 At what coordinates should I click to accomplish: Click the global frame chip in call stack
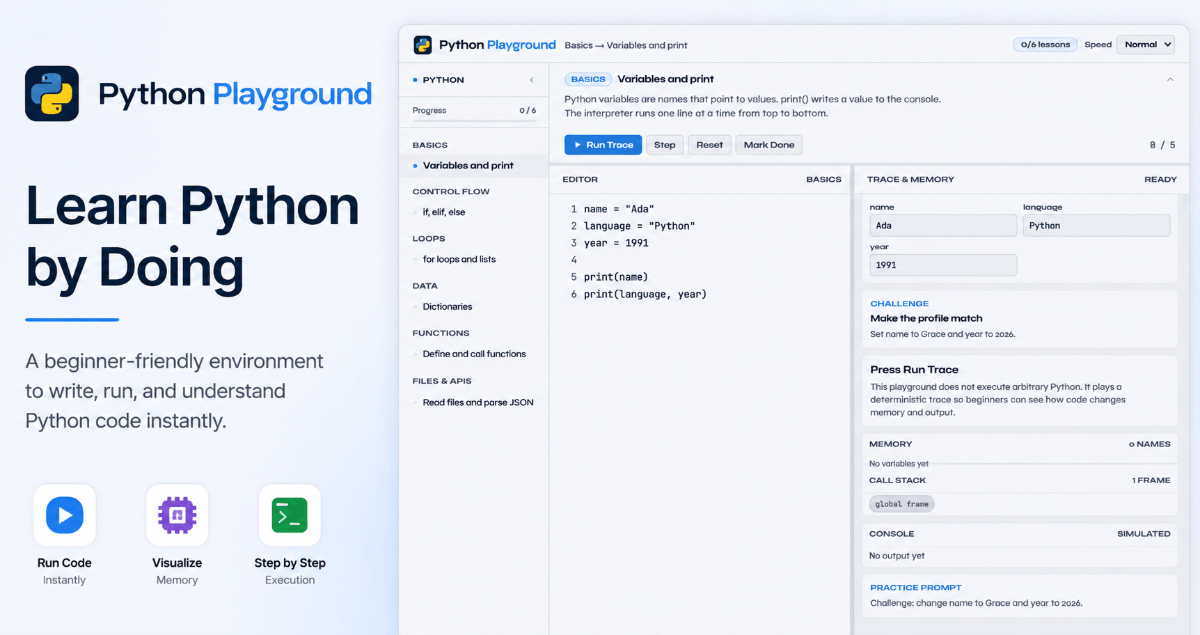coord(902,504)
